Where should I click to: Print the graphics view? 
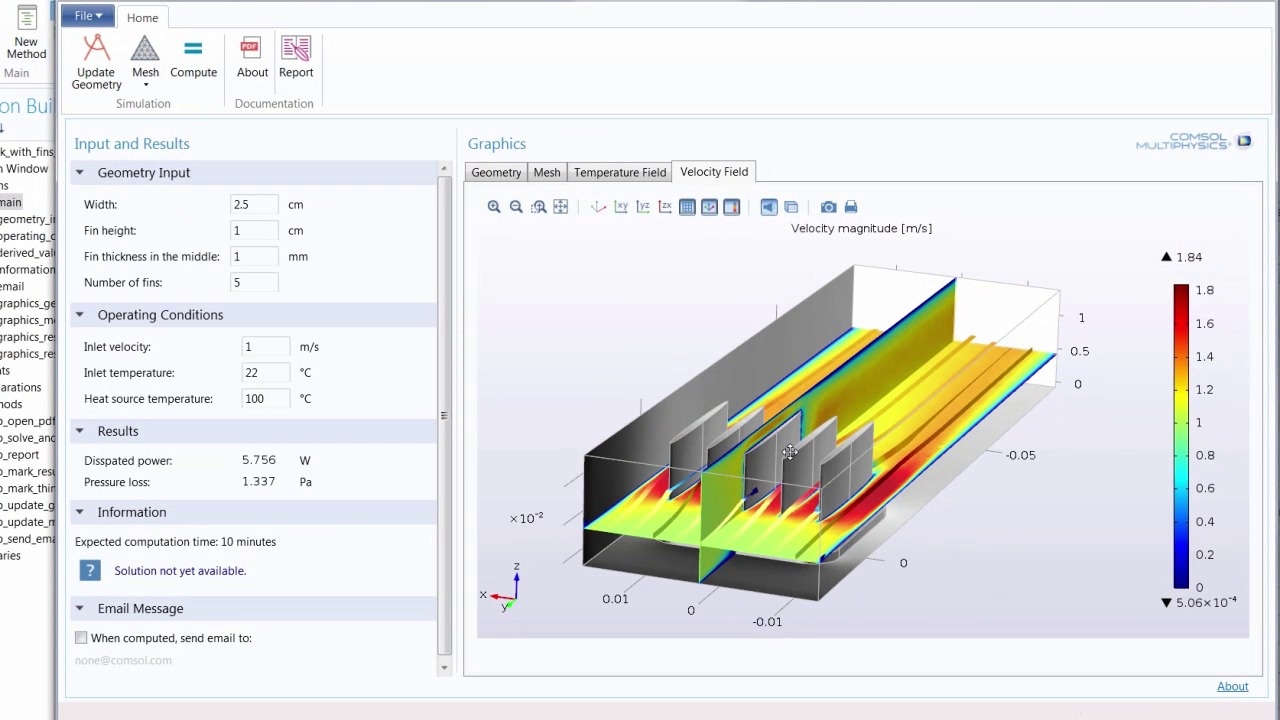[x=851, y=207]
